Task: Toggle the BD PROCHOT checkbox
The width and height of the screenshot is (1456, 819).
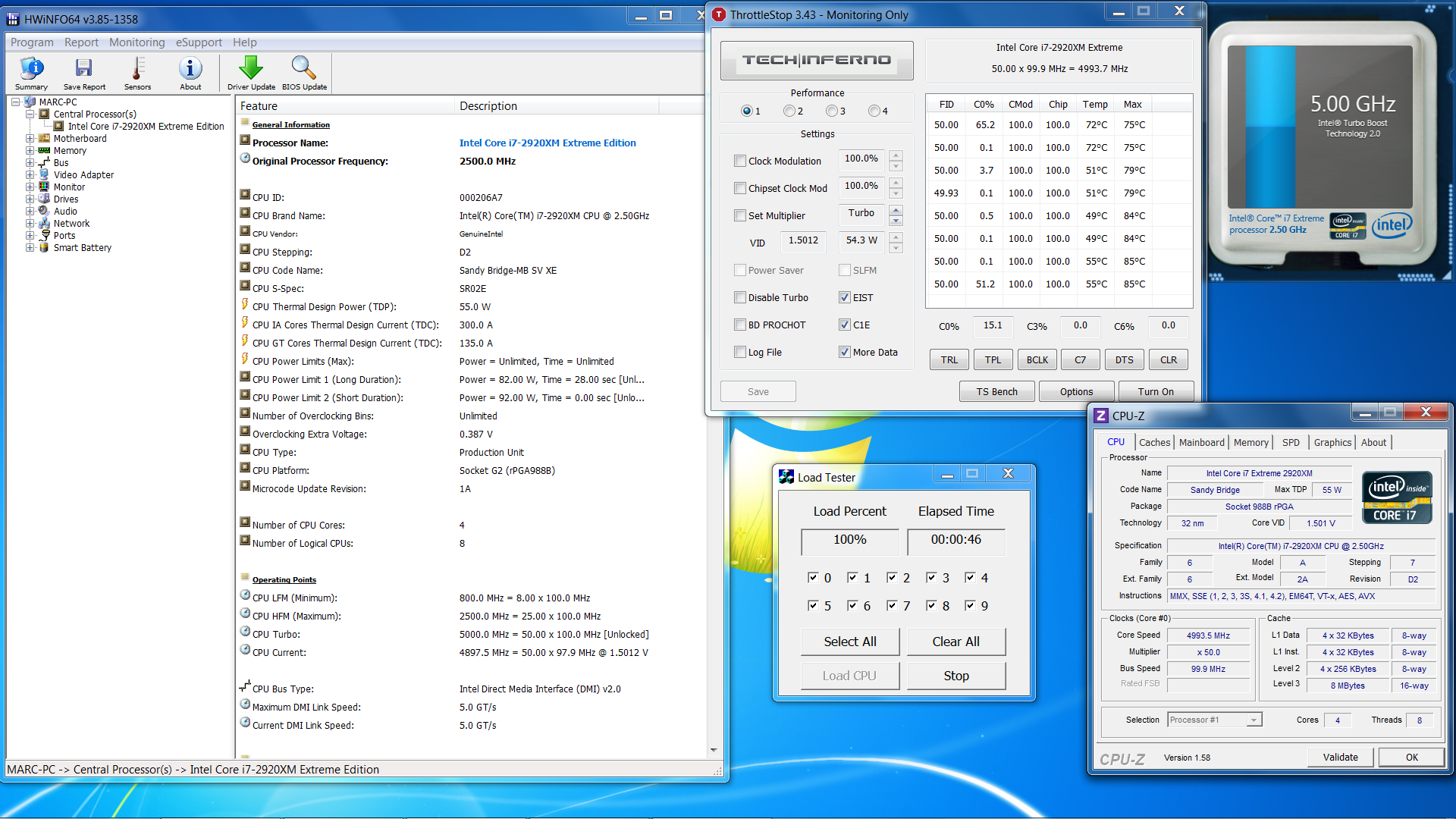Action: (740, 325)
